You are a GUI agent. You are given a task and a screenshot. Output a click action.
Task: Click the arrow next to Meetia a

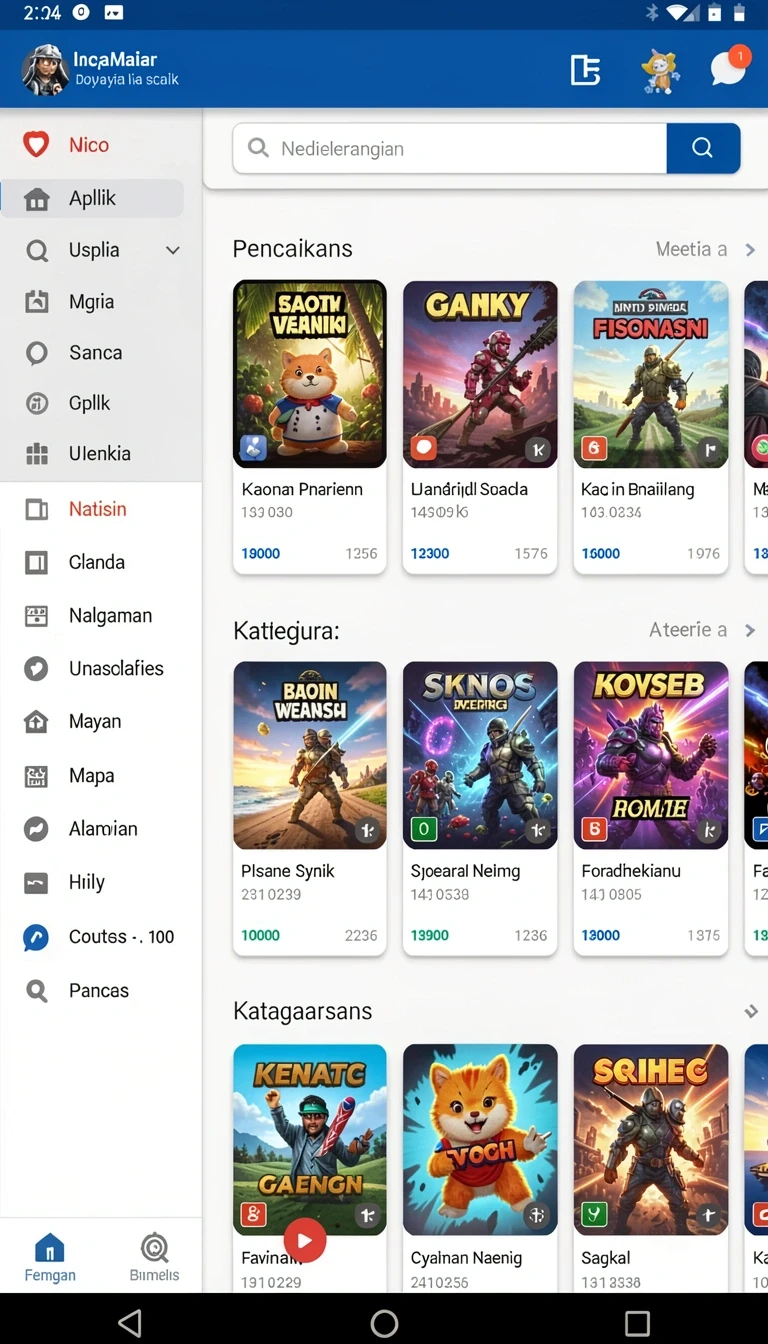750,250
